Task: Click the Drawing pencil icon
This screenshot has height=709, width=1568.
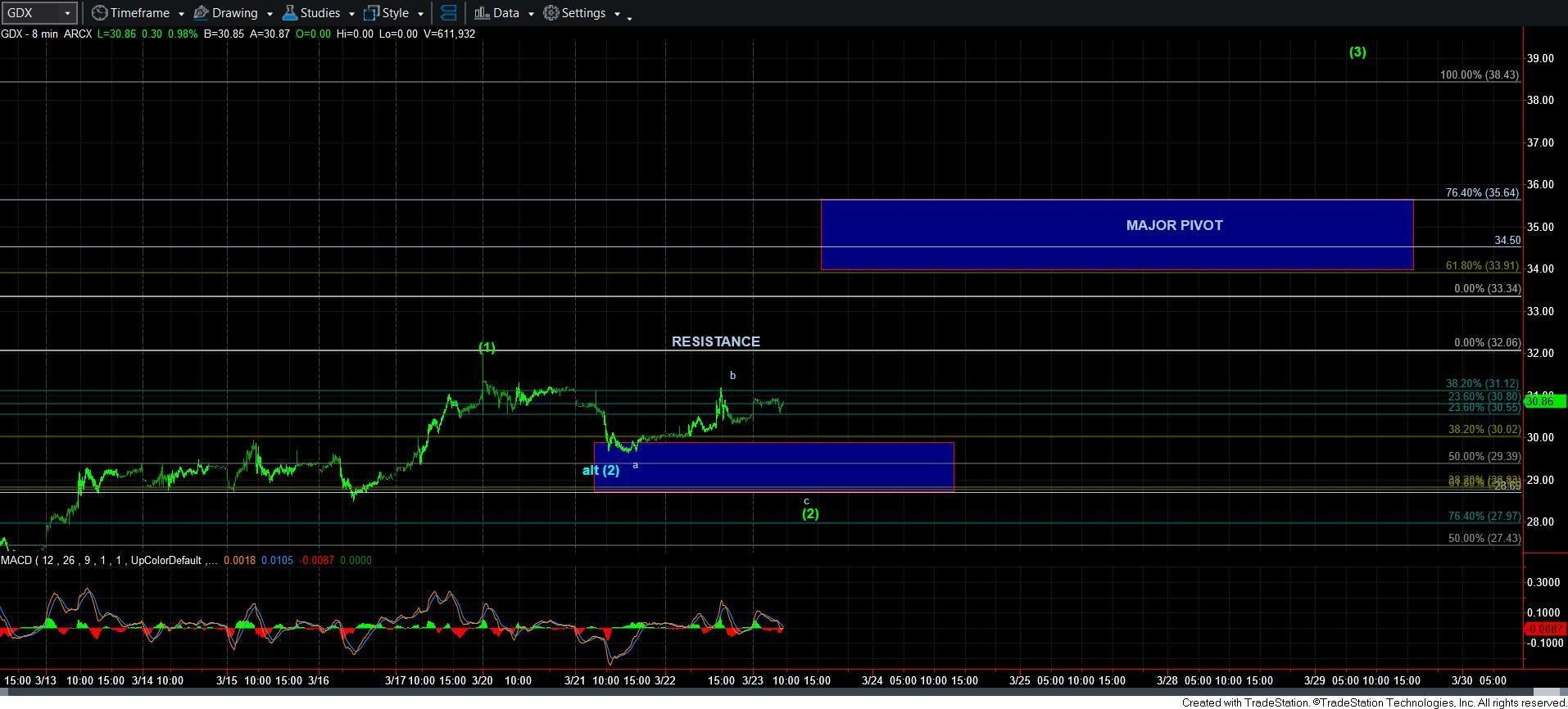Action: pos(201,13)
